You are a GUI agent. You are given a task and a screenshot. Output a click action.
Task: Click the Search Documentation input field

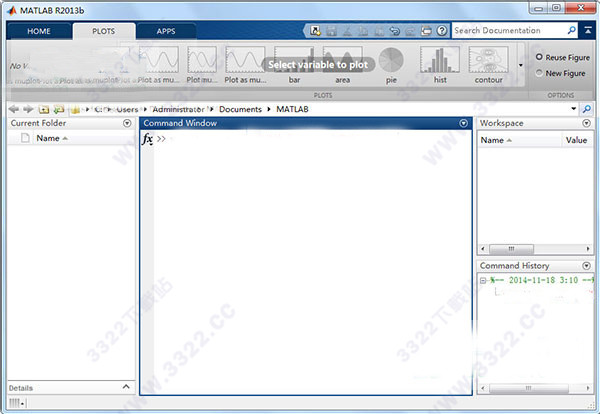(x=509, y=30)
